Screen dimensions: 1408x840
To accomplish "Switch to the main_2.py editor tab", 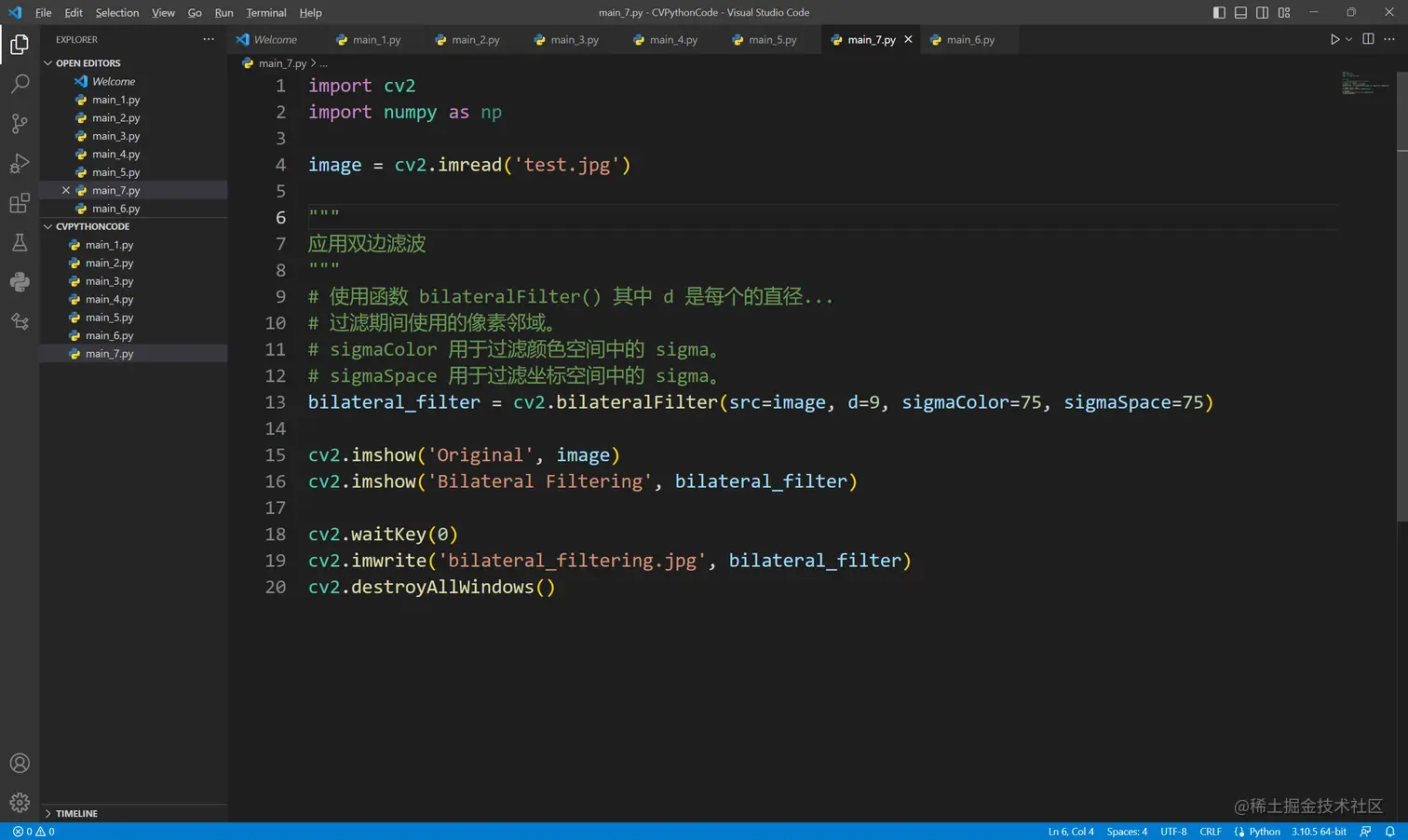I will [x=475, y=39].
